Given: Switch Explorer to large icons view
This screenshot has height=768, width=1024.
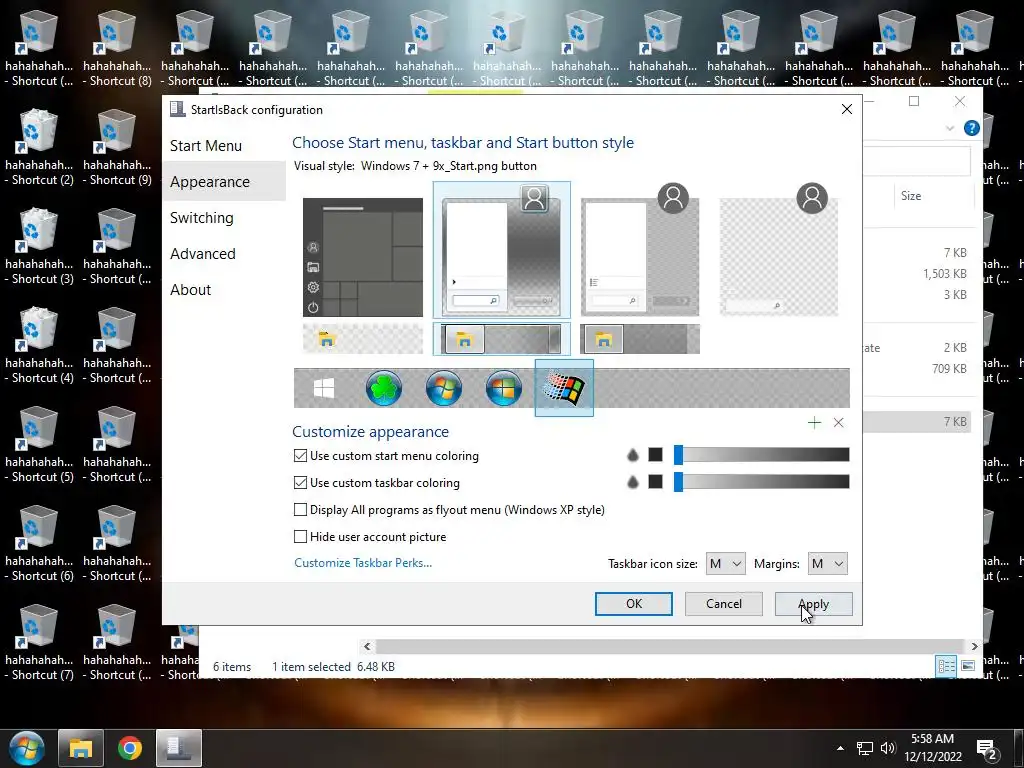Looking at the screenshot, I should (968, 666).
